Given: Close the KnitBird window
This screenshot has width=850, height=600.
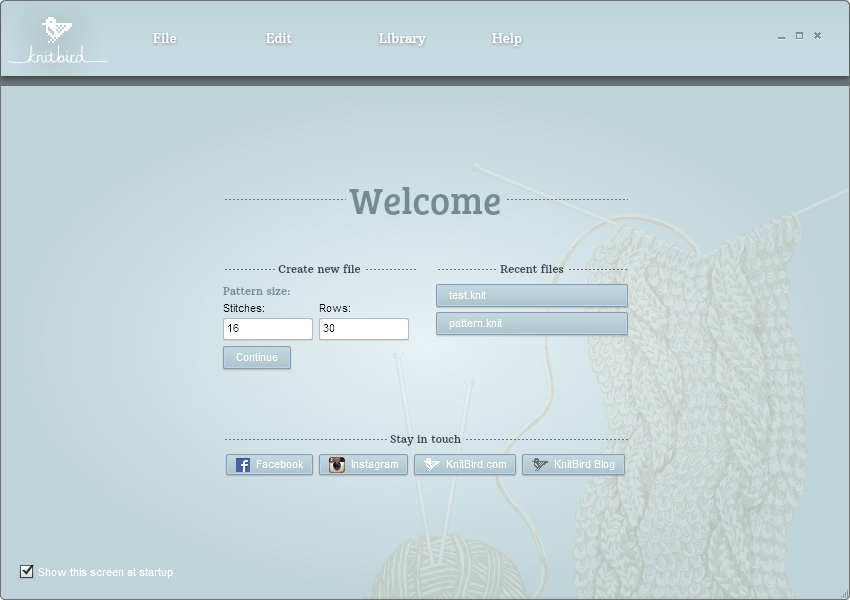Looking at the screenshot, I should (817, 36).
